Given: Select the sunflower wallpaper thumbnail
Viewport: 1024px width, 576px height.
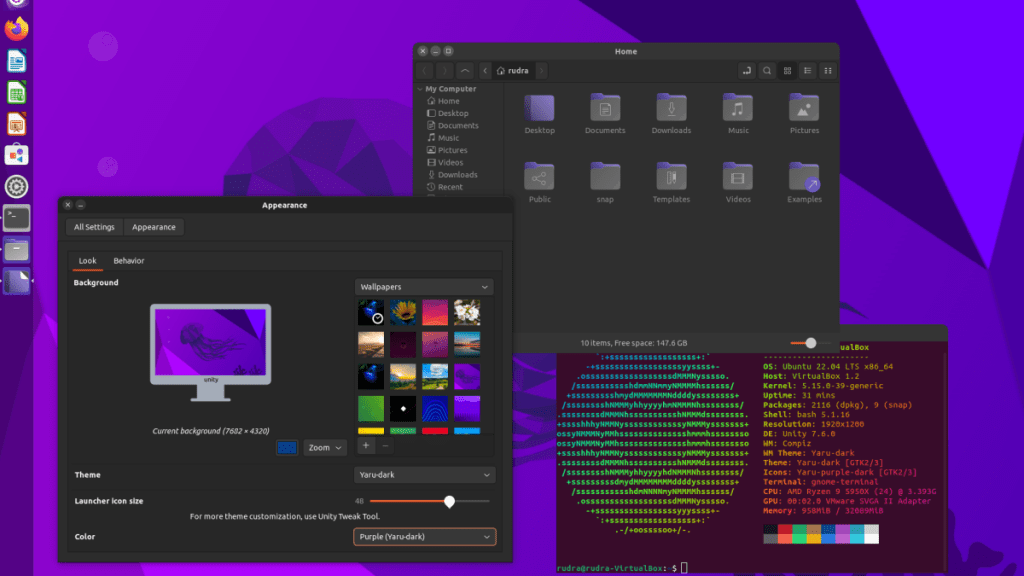Looking at the screenshot, I should [404, 313].
